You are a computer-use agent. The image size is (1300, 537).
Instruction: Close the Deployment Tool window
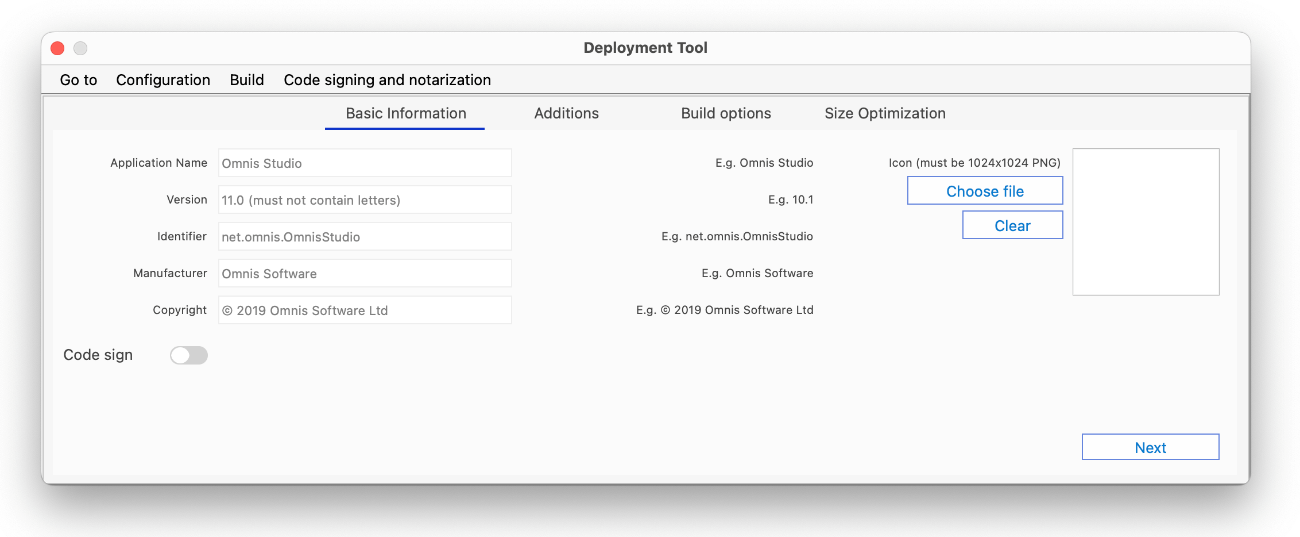pyautogui.click(x=57, y=48)
